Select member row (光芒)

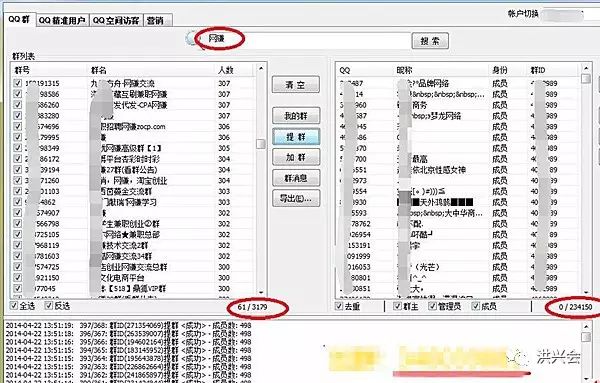[x=458, y=267]
